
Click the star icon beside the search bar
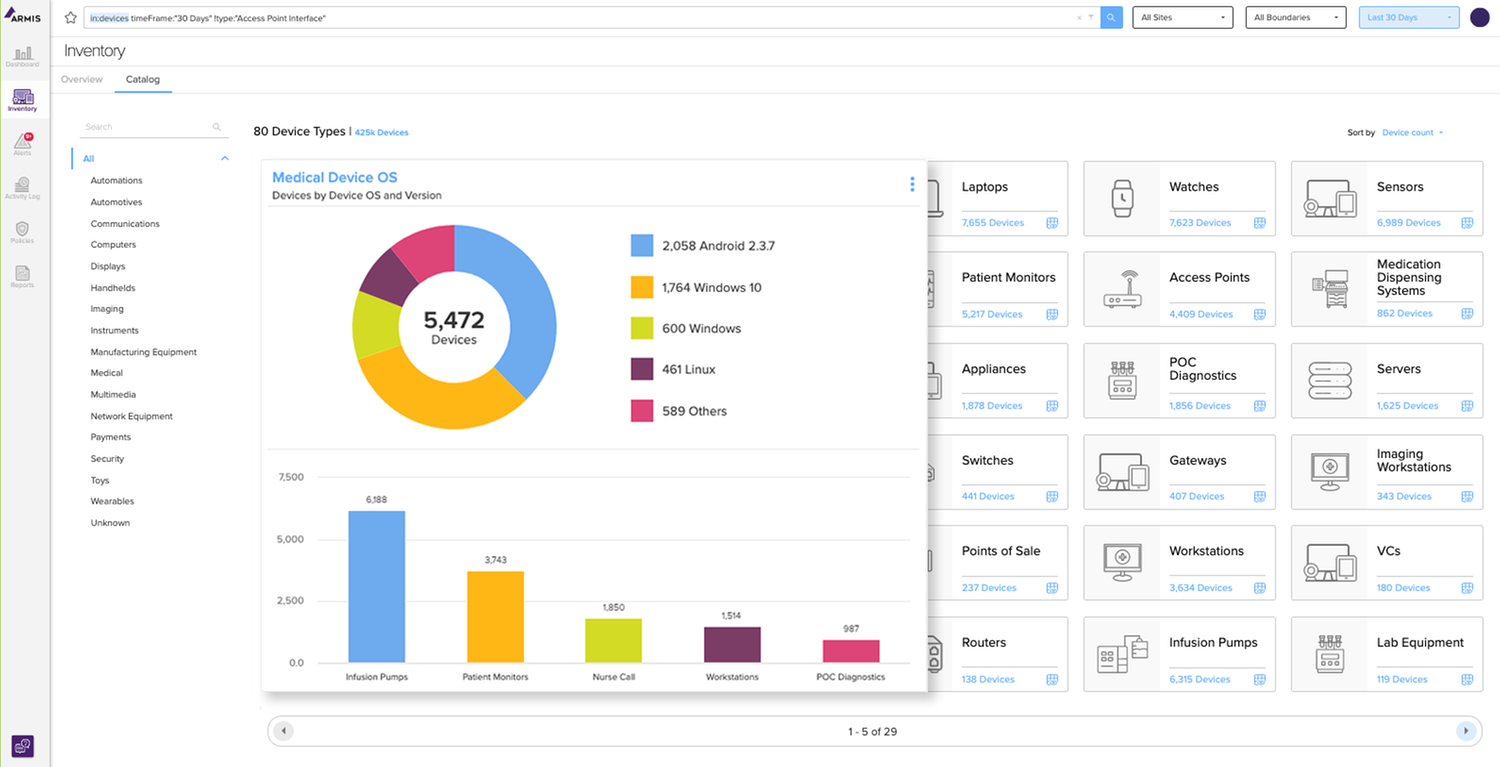(68, 17)
